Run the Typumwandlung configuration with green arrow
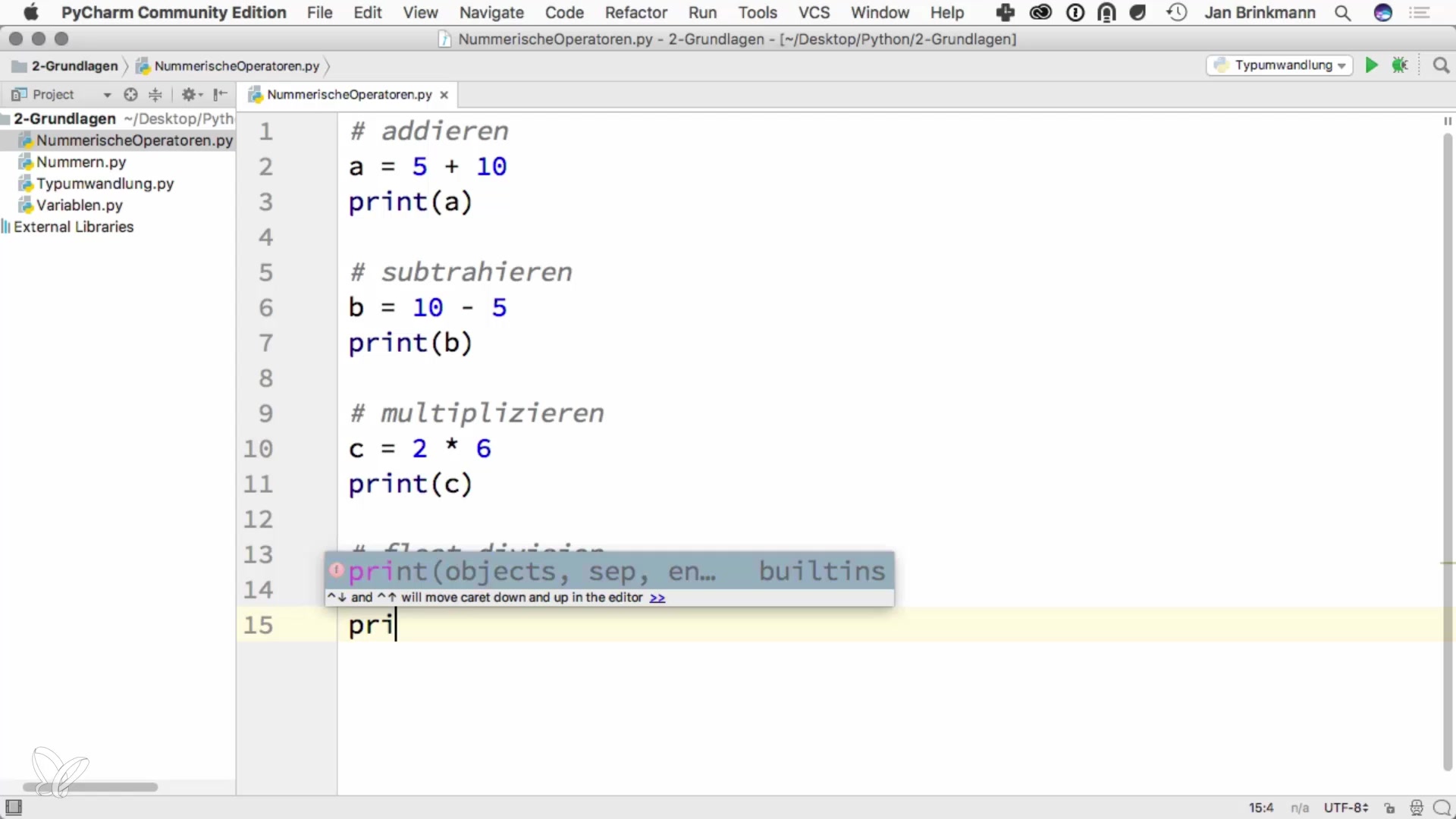This screenshot has width=1456, height=819. pos(1371,65)
